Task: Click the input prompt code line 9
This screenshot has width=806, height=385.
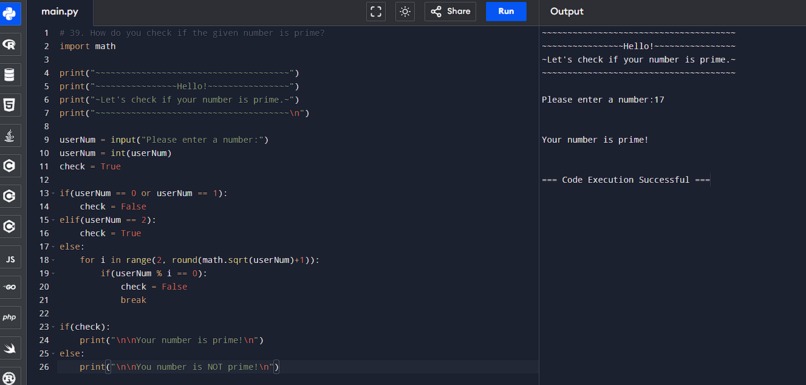Action: (x=164, y=140)
